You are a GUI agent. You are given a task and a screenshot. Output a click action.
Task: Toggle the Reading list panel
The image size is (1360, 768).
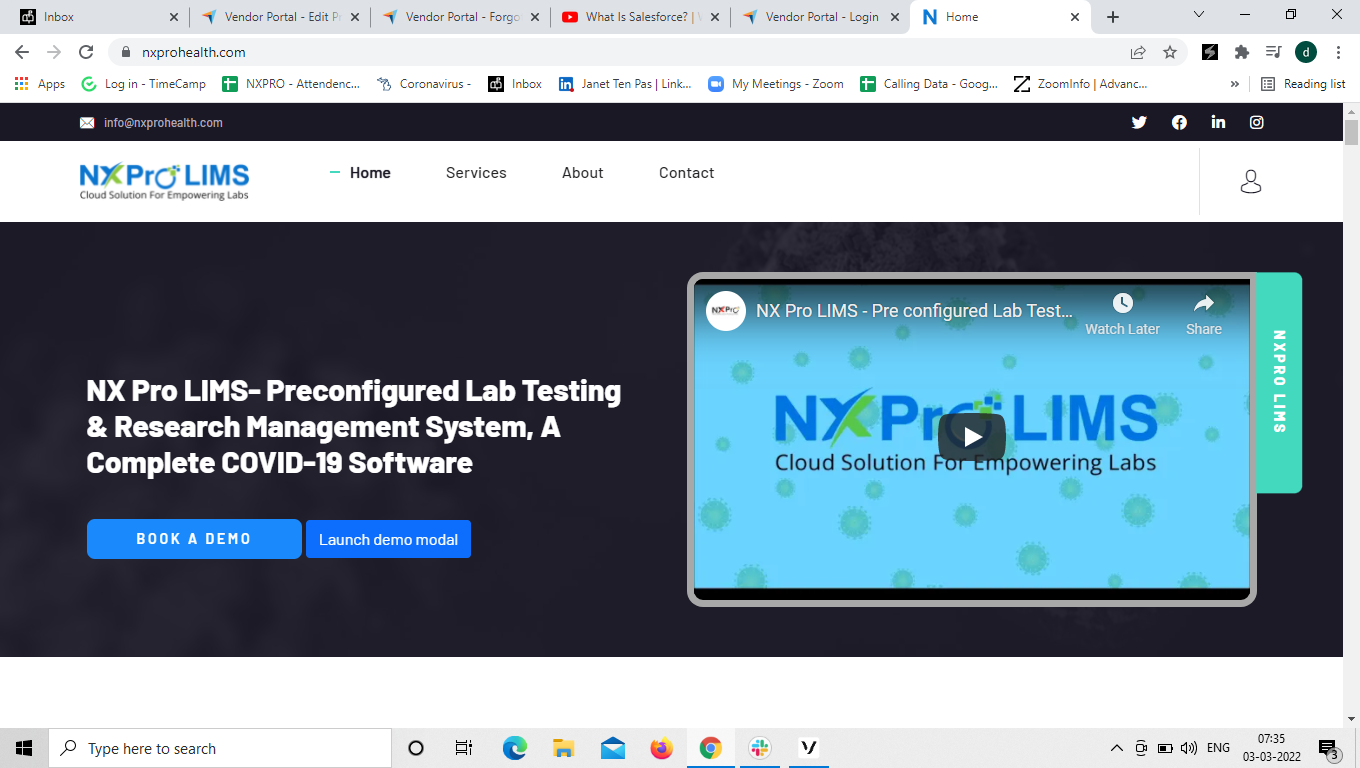[x=1303, y=83]
